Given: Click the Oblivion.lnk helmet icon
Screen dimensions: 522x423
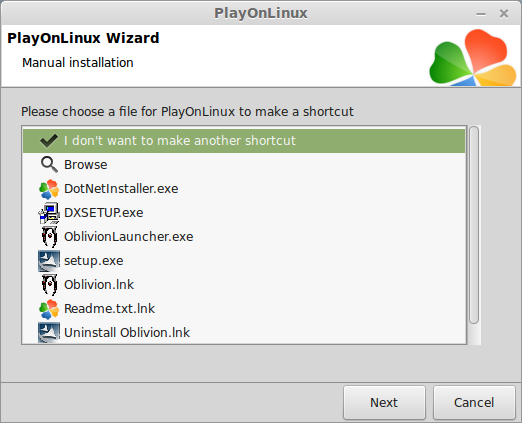Looking at the screenshot, I should click(x=49, y=285).
